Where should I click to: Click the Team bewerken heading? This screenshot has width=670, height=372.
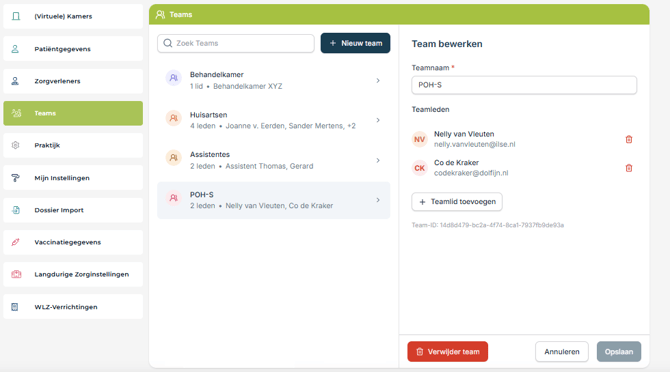click(x=447, y=44)
